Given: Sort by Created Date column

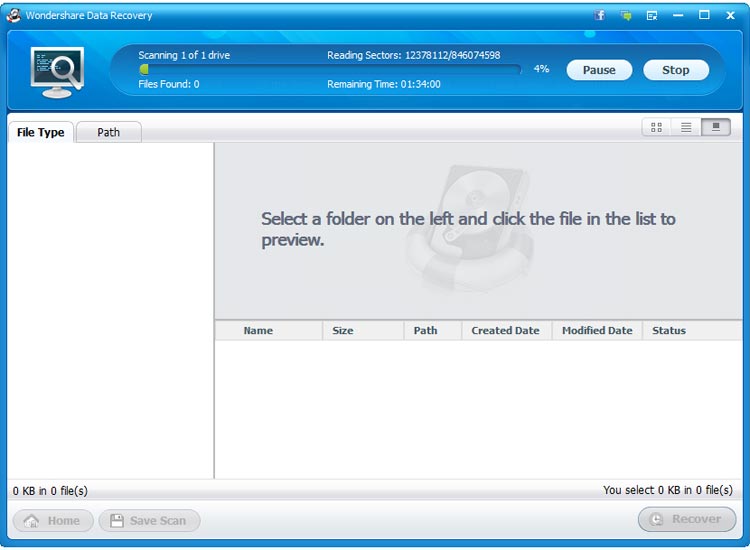Looking at the screenshot, I should pos(505,330).
